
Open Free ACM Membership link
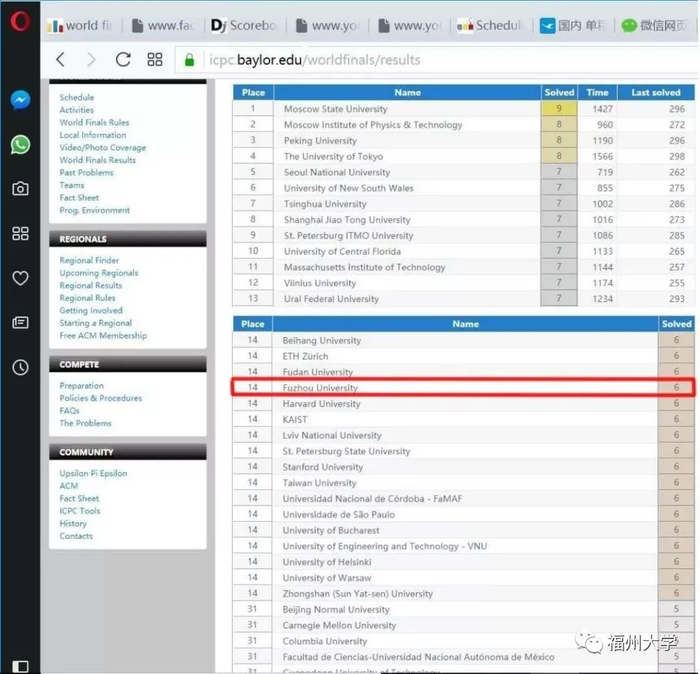coord(103,335)
